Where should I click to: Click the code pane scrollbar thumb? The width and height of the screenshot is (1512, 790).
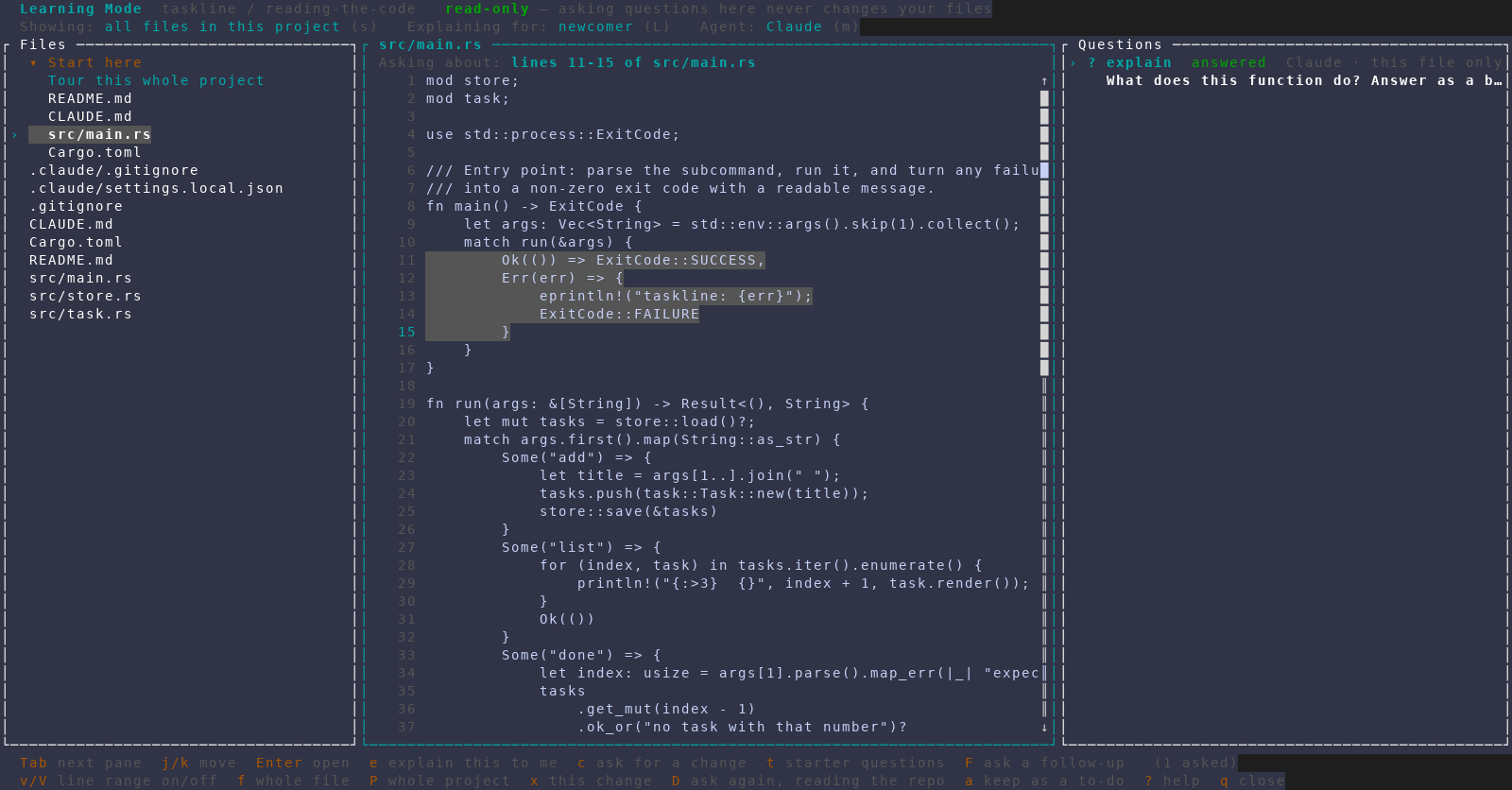[x=1044, y=234]
